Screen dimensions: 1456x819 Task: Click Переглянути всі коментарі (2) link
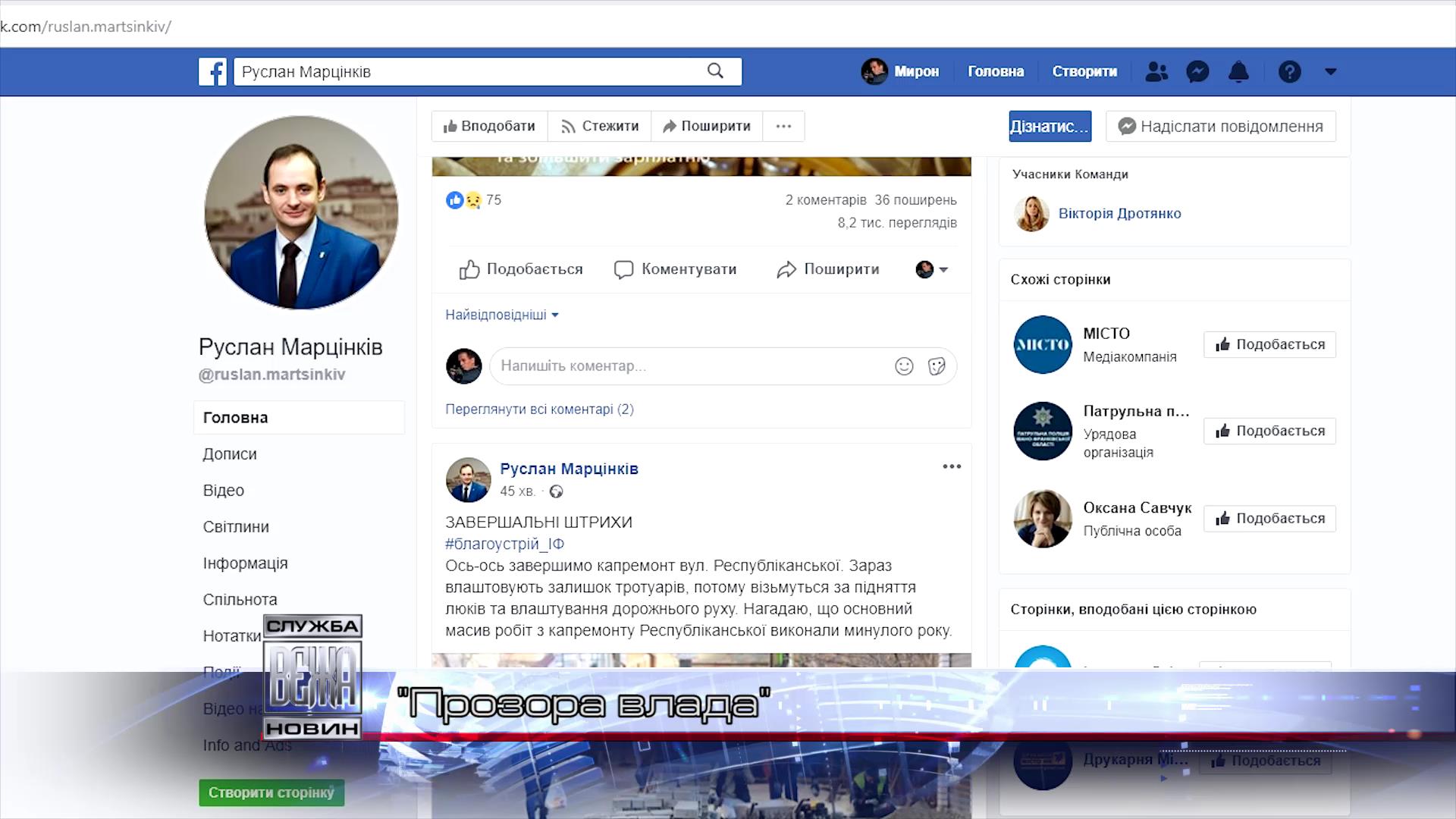pos(539,409)
